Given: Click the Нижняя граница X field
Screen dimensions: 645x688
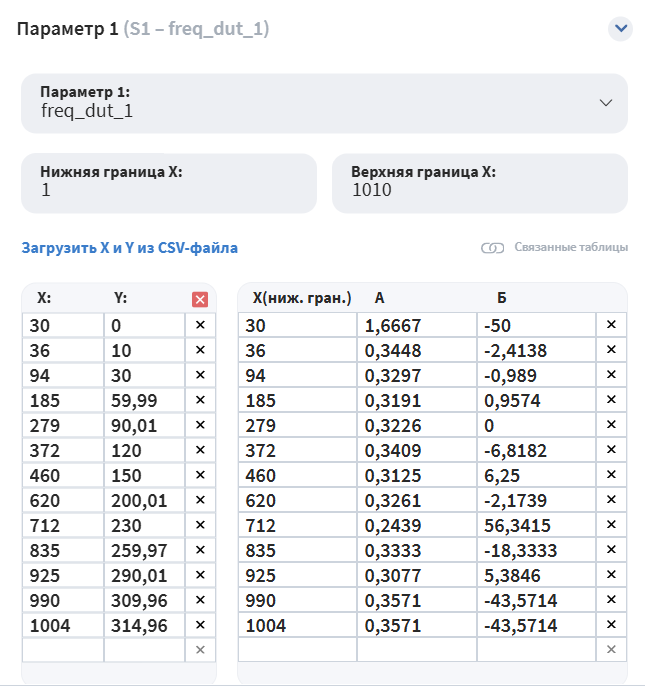Looking at the screenshot, I should [168, 182].
